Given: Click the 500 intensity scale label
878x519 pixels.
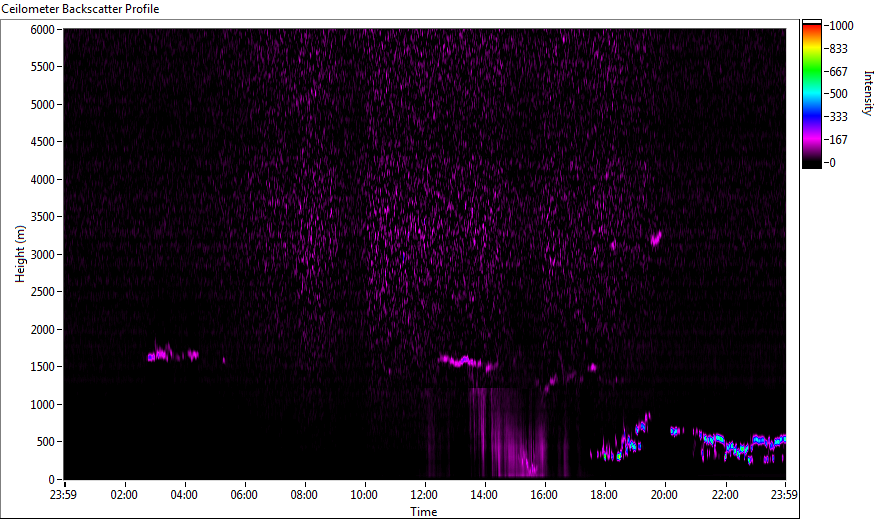Looking at the screenshot, I should pos(838,93).
